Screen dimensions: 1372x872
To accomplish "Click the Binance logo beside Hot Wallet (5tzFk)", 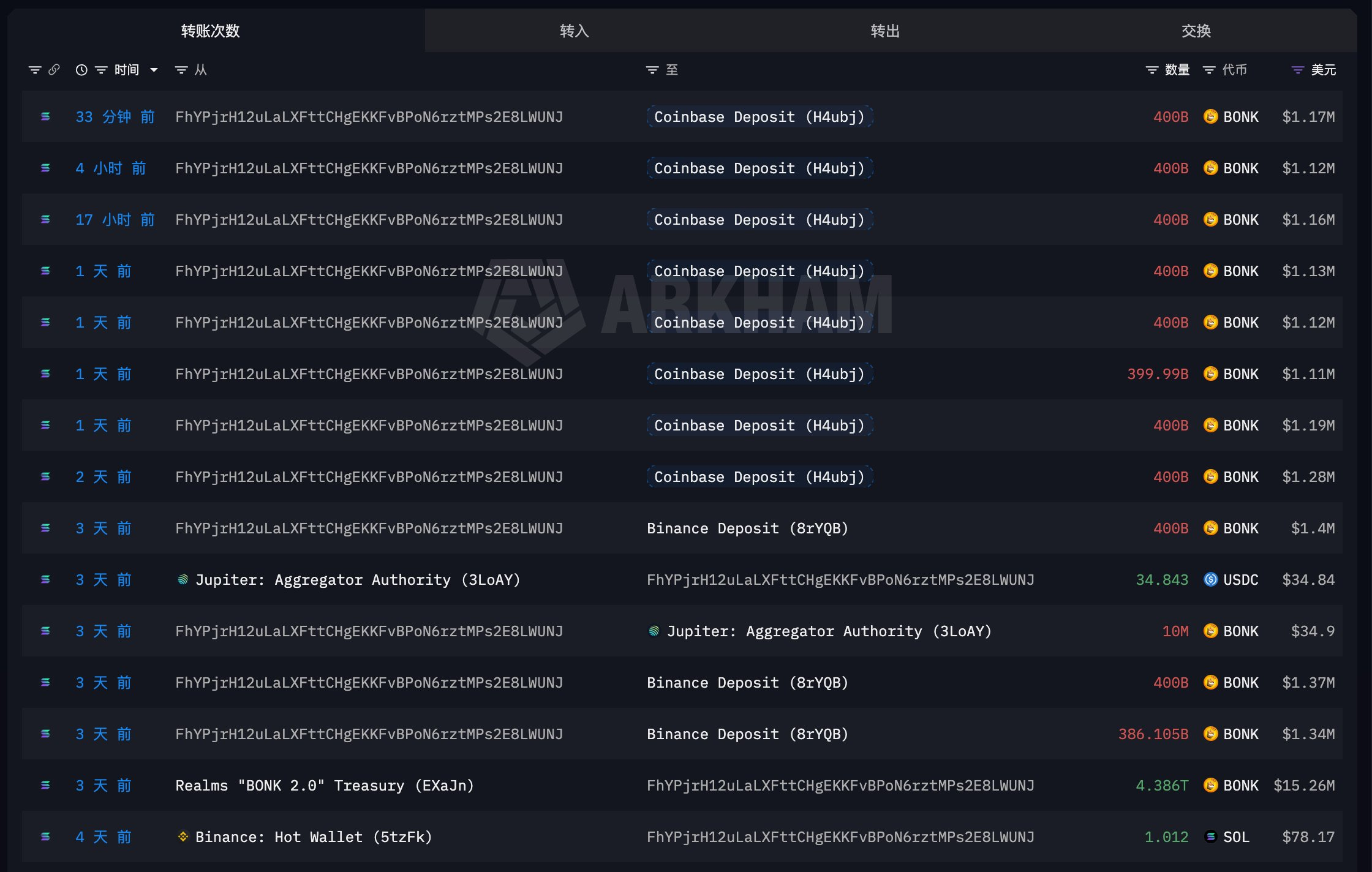I will 183,836.
